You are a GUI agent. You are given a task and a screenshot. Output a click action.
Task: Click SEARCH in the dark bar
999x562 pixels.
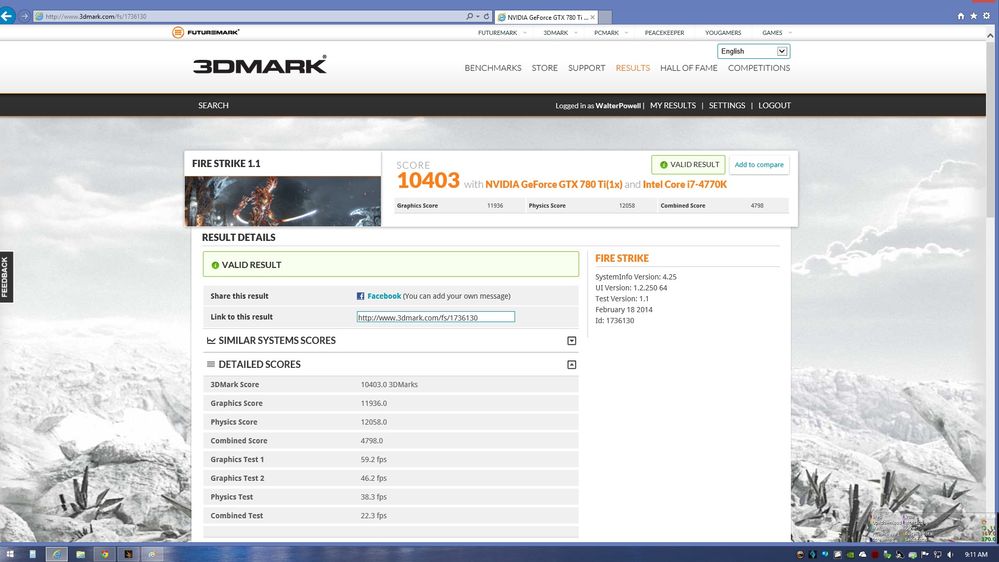(213, 105)
